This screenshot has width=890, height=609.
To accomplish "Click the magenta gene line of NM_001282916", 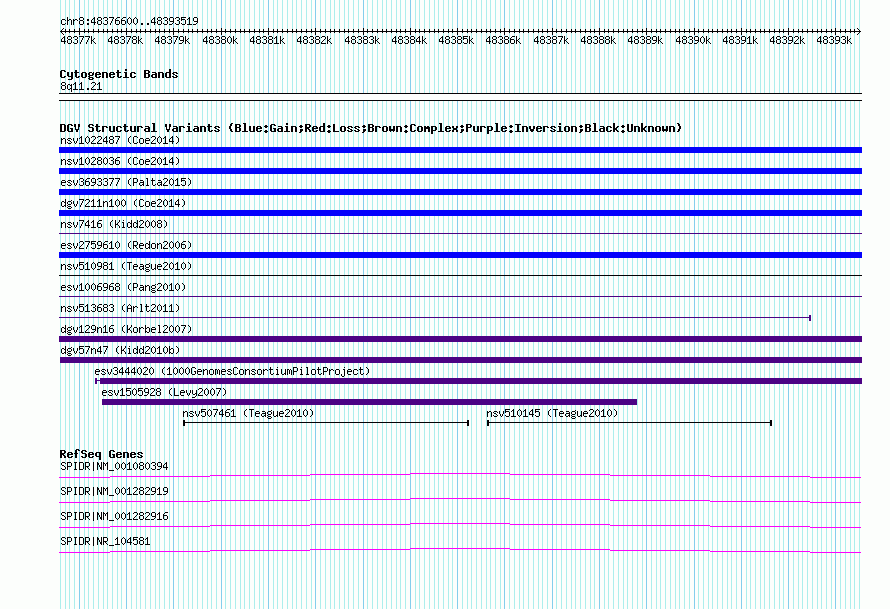I will (460, 525).
